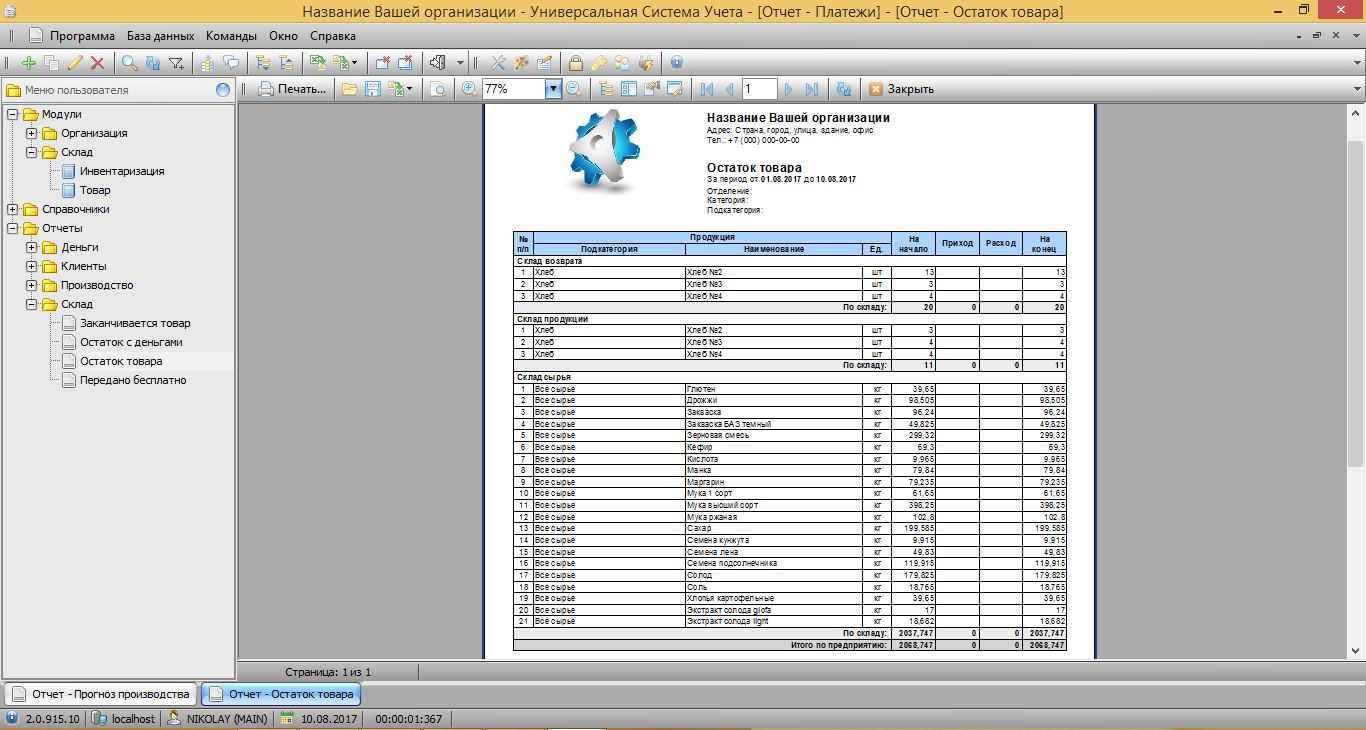Click the golden key icon
Screen dimensions: 1366x730
point(599,63)
